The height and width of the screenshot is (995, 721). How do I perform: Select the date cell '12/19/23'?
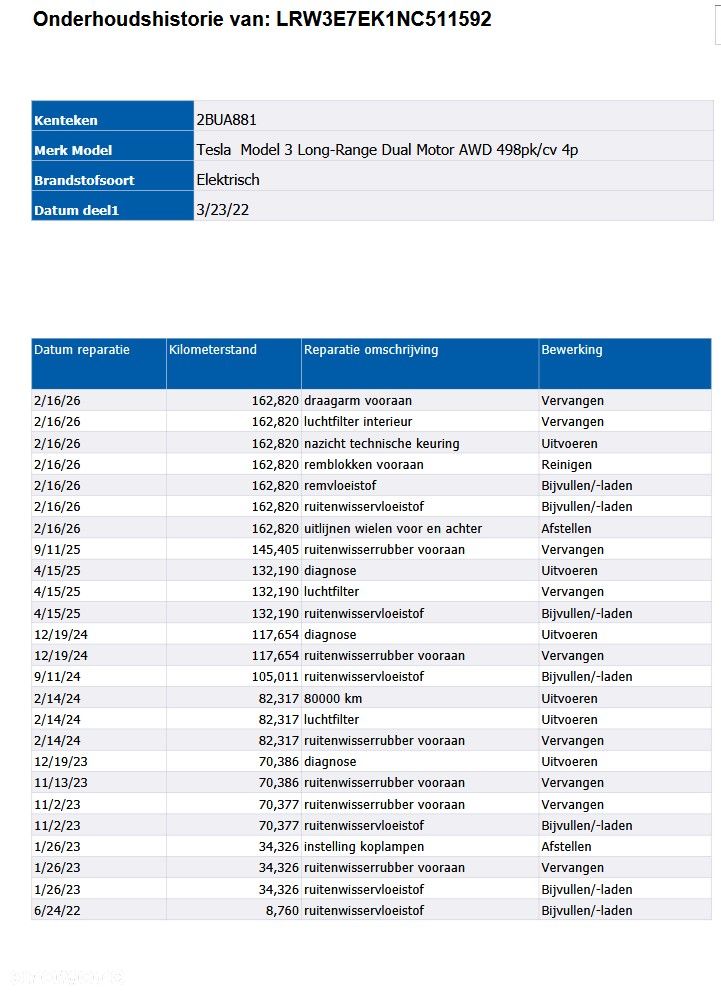pyautogui.click(x=99, y=761)
